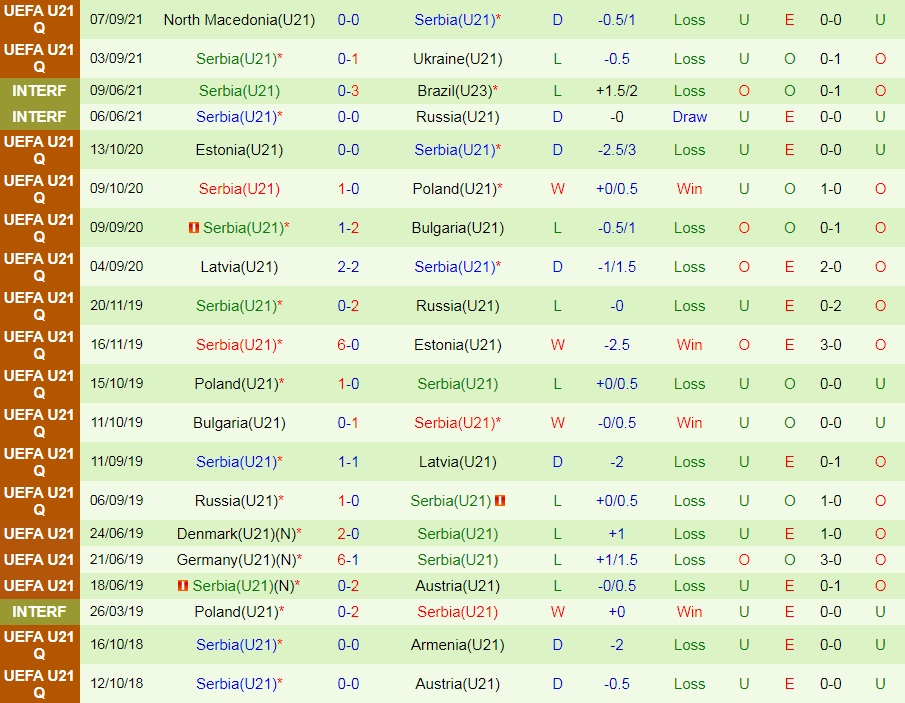Select the Brazil(U23) team link
The width and height of the screenshot is (905, 703).
point(454,91)
